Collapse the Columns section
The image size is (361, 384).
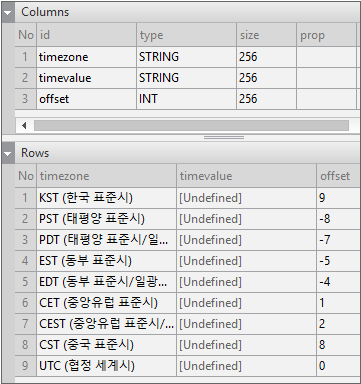[8, 13]
